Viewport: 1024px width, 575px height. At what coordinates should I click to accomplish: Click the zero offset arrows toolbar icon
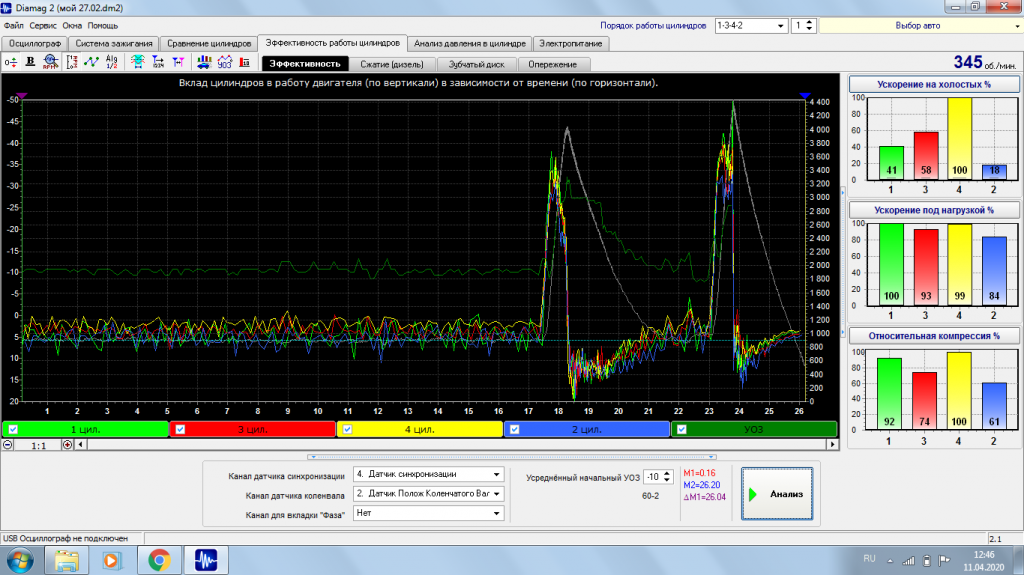(10, 62)
